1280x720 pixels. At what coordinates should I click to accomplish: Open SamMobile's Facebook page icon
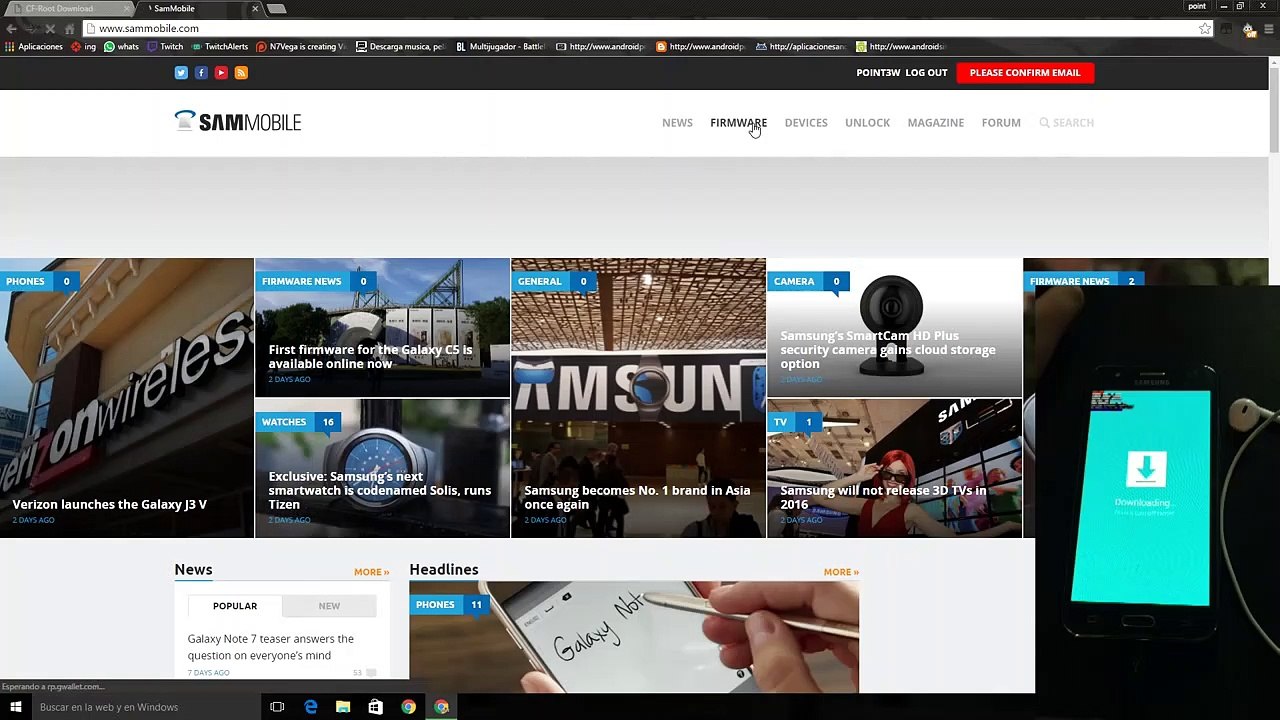(201, 72)
